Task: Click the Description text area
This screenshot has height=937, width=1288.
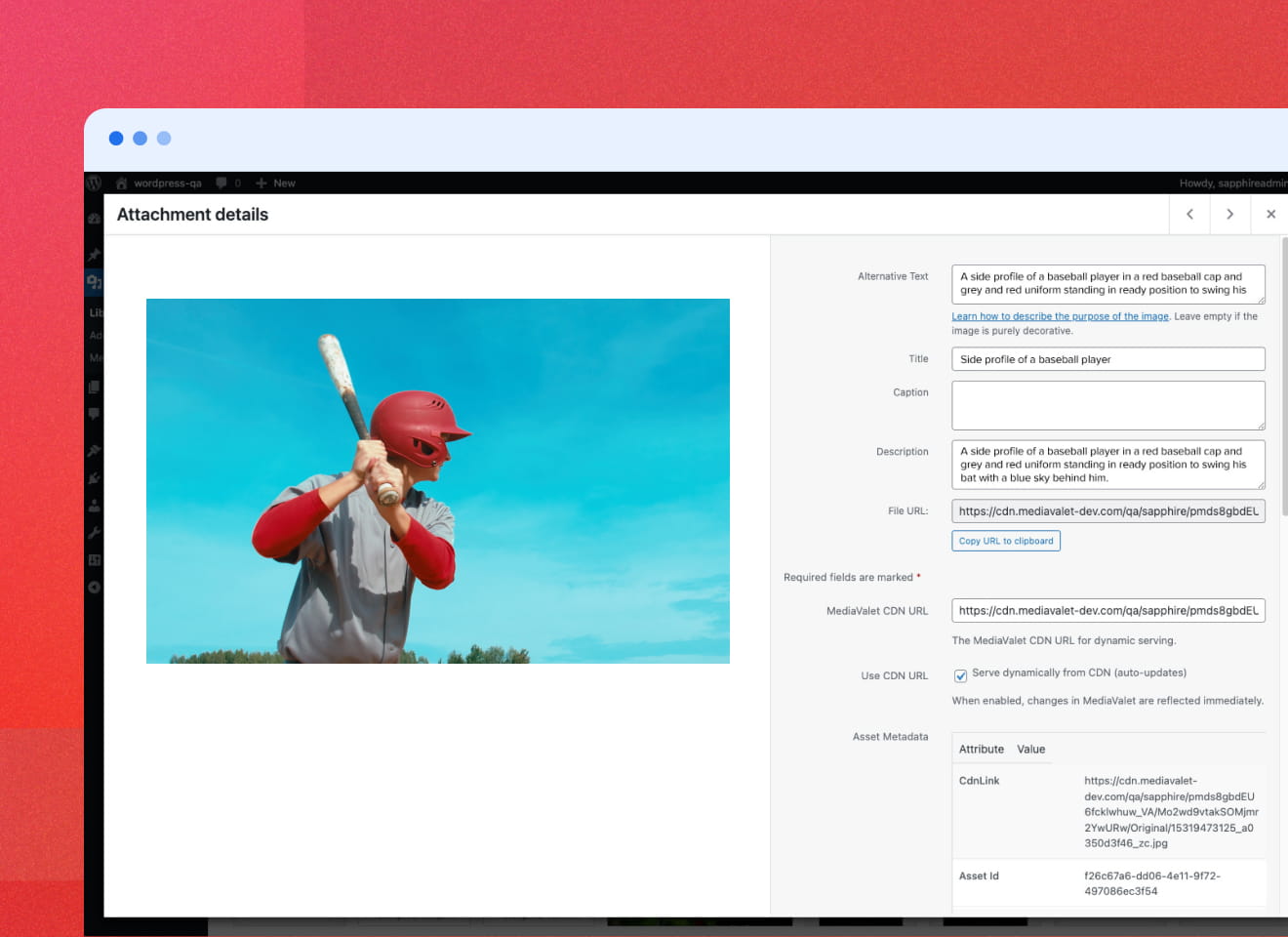Action: [1108, 465]
